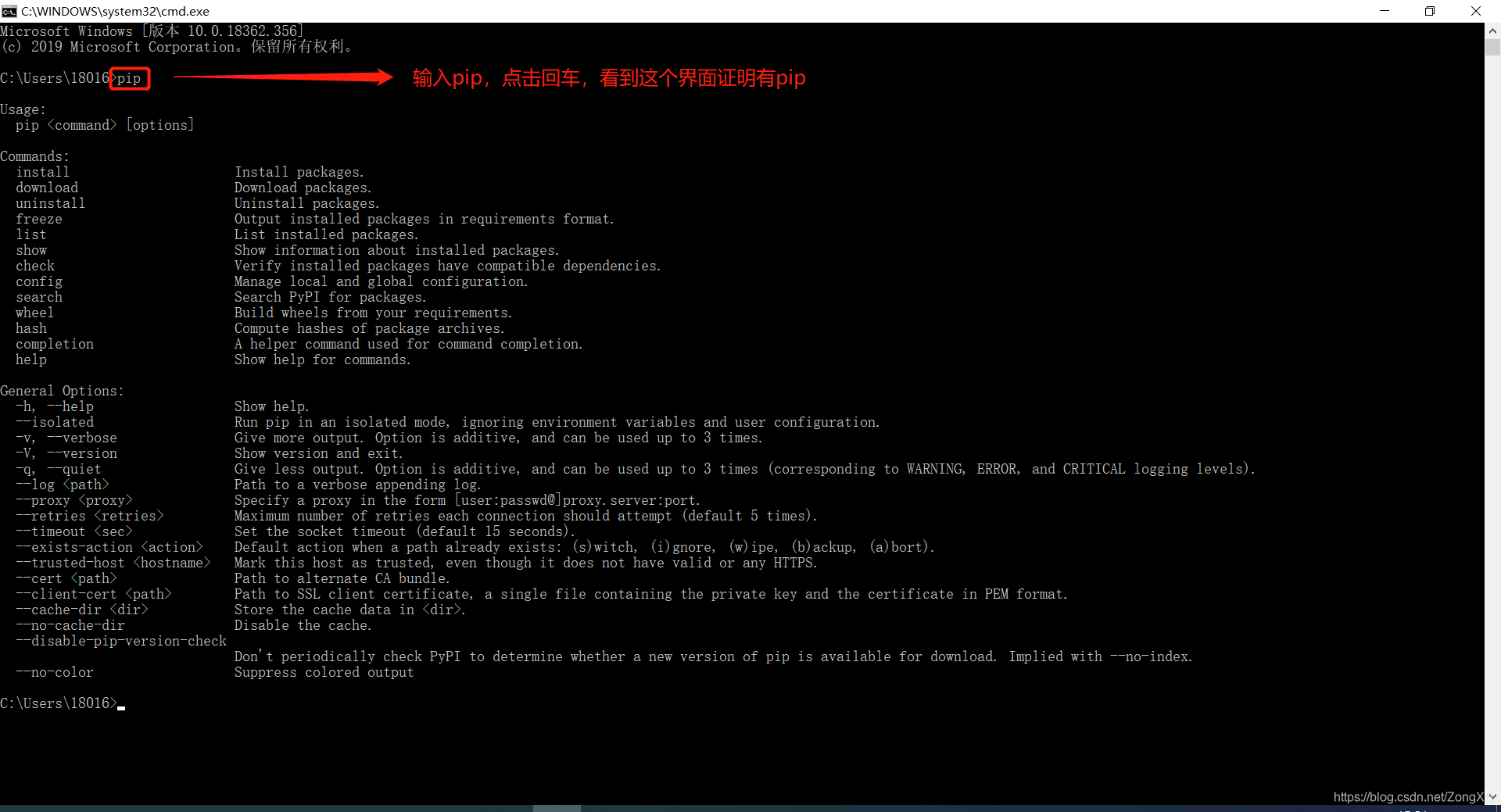The height and width of the screenshot is (812, 1501).
Task: Click the '-v, --verbose' option
Action: 66,438
